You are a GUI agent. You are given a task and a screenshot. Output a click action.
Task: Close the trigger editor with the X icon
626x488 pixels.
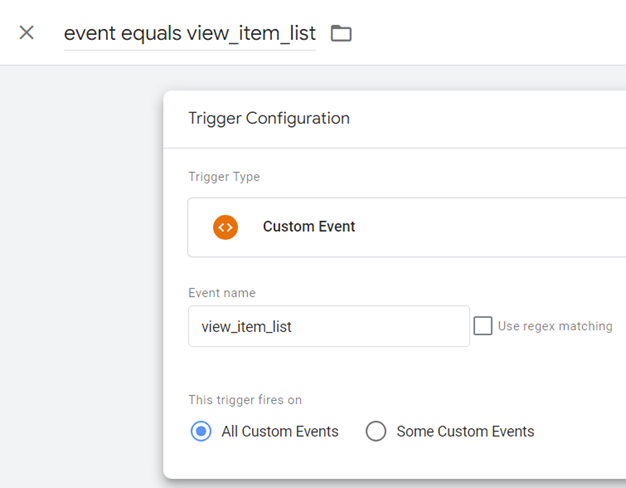(27, 33)
